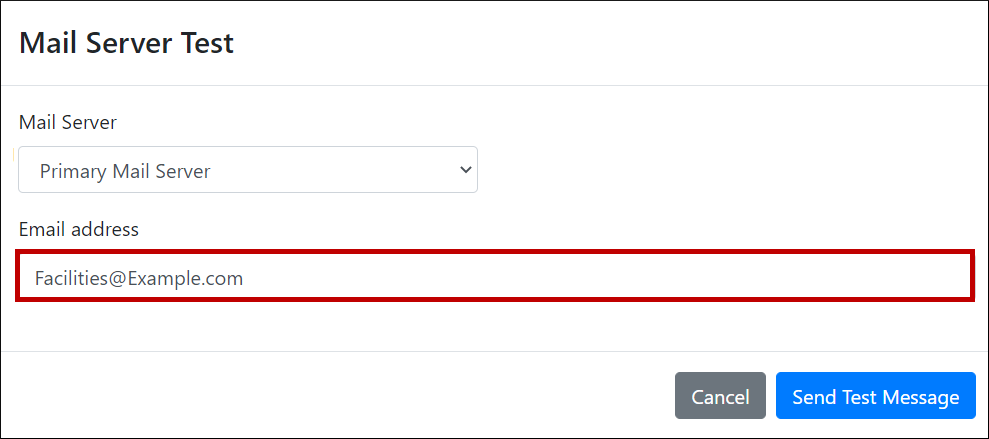
Task: Click the word 'Send' on the submit button
Action: [x=814, y=397]
